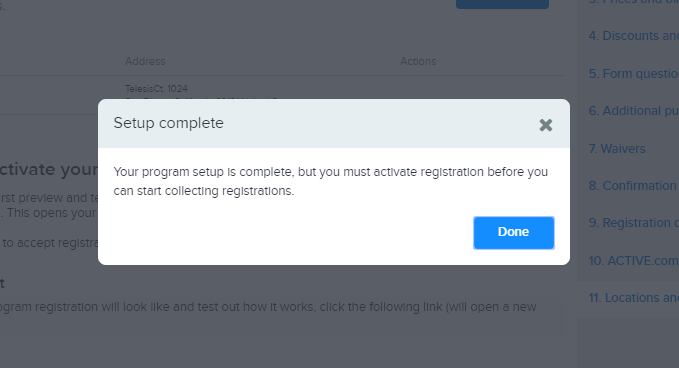Image resolution: width=679 pixels, height=368 pixels.
Task: Click the dark blue button above the table
Action: point(502,4)
